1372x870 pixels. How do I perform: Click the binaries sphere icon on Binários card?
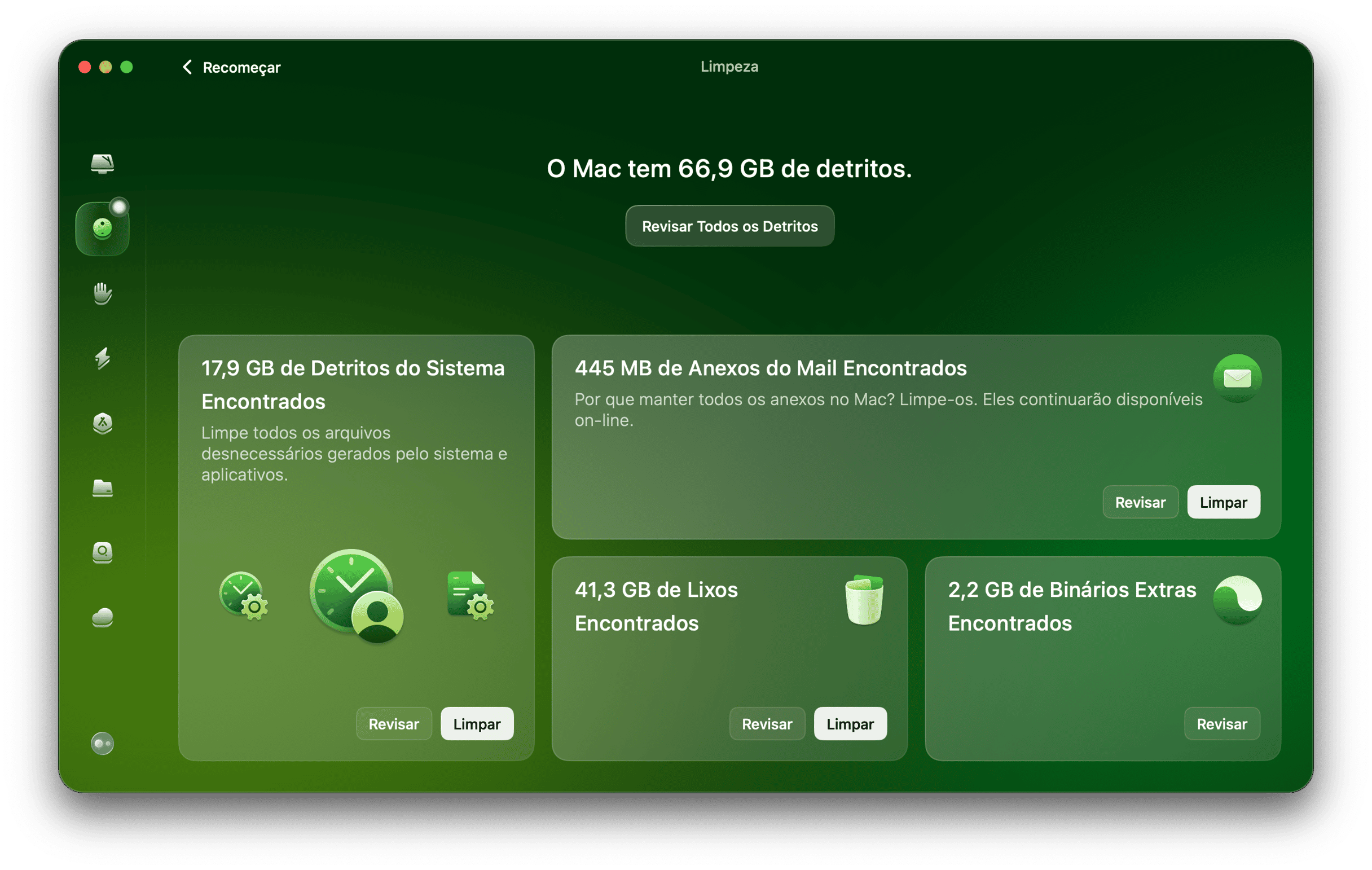pyautogui.click(x=1238, y=599)
